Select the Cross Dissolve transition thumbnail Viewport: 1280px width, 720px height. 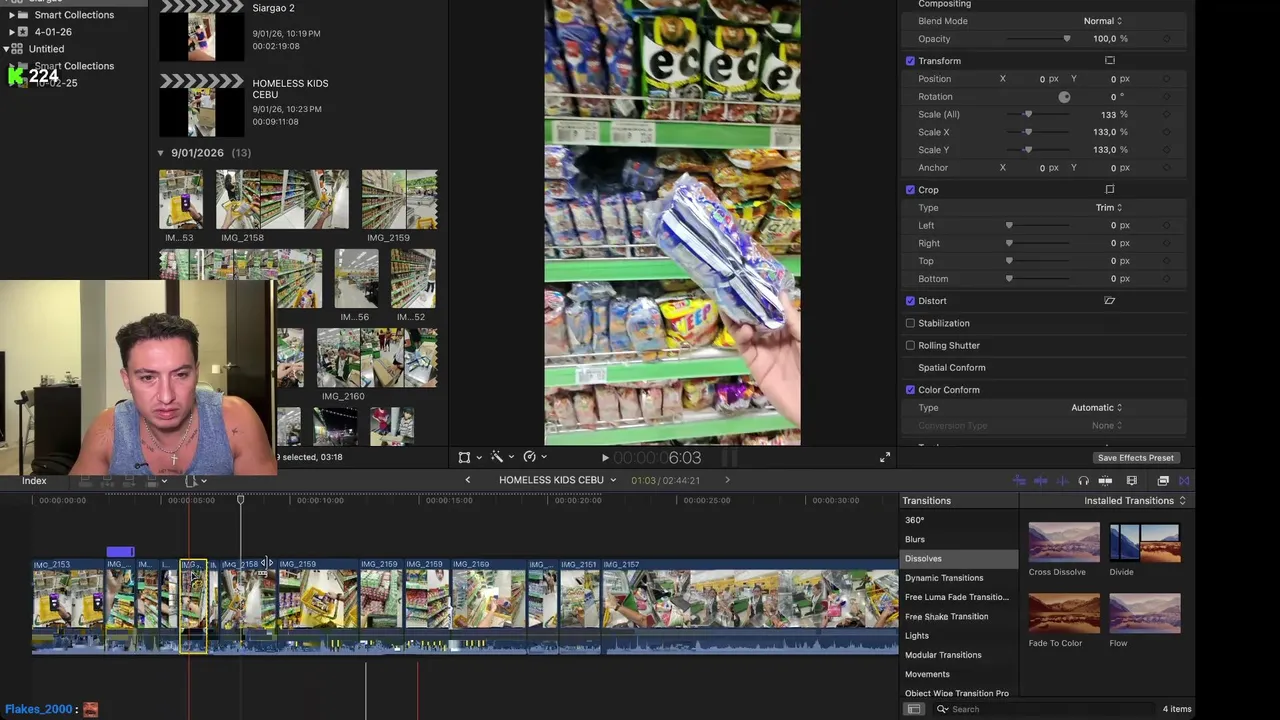point(1064,542)
